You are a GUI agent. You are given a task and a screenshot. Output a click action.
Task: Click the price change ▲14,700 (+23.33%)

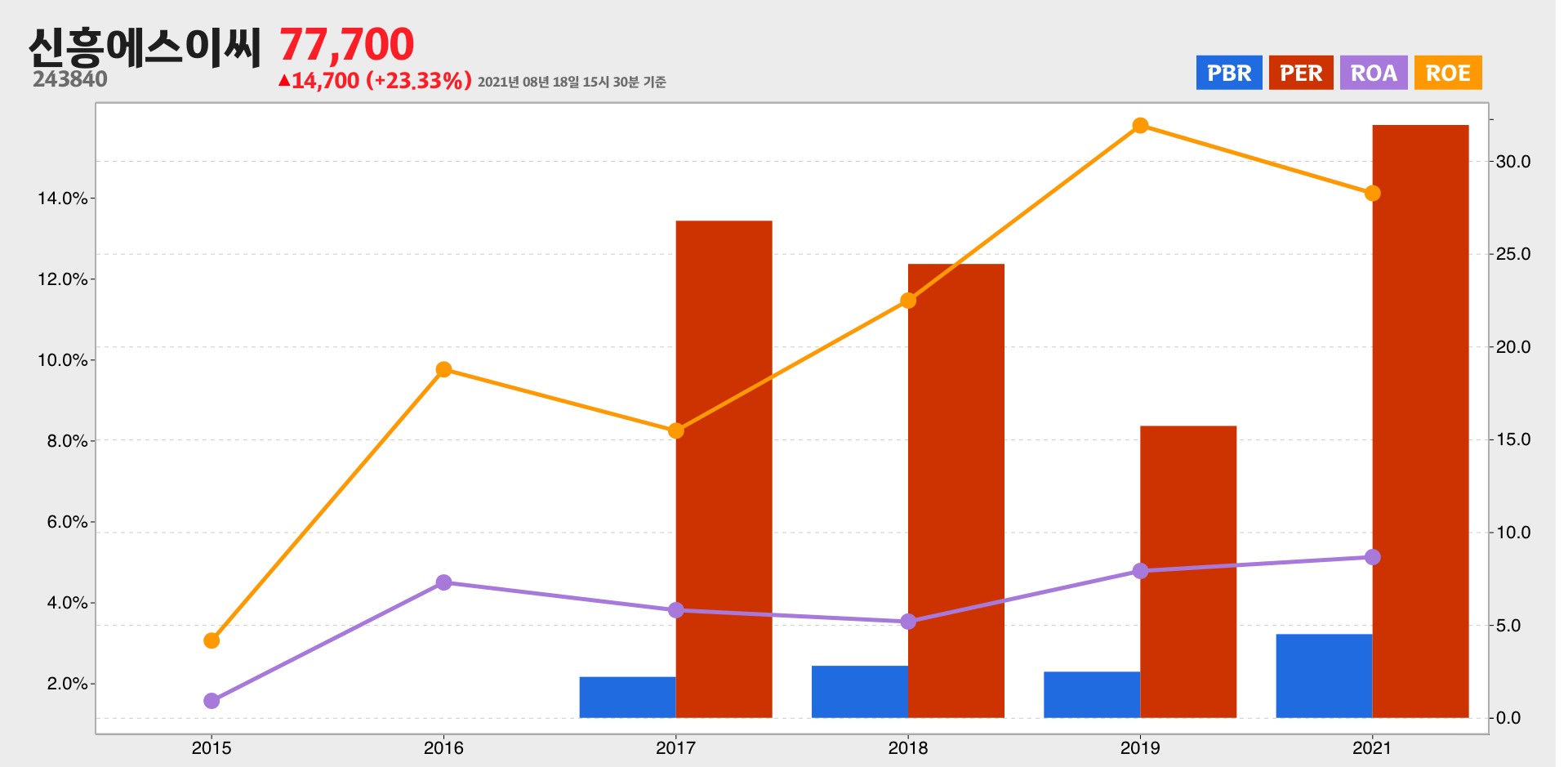click(375, 81)
